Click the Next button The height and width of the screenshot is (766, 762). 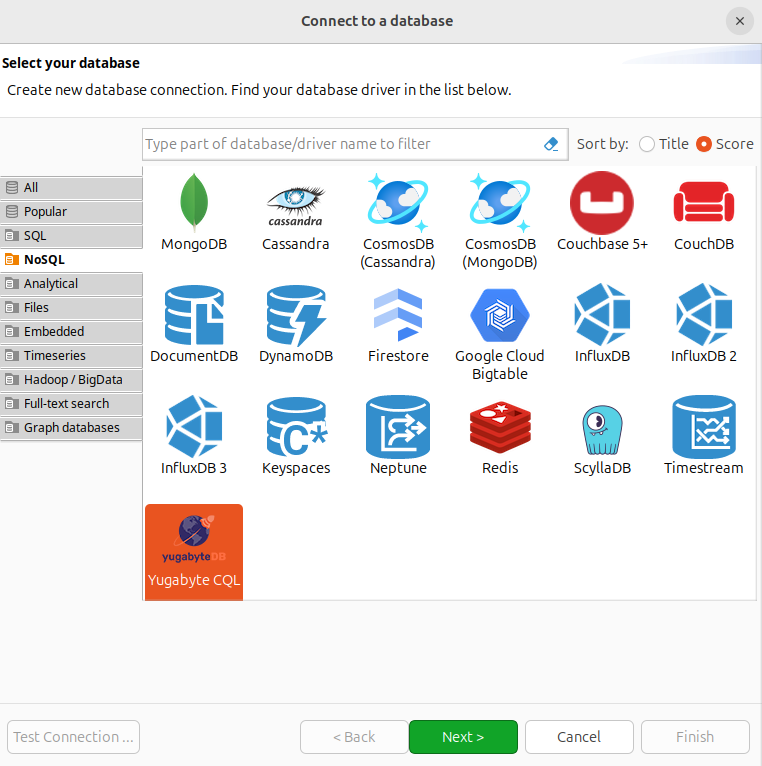pos(463,737)
